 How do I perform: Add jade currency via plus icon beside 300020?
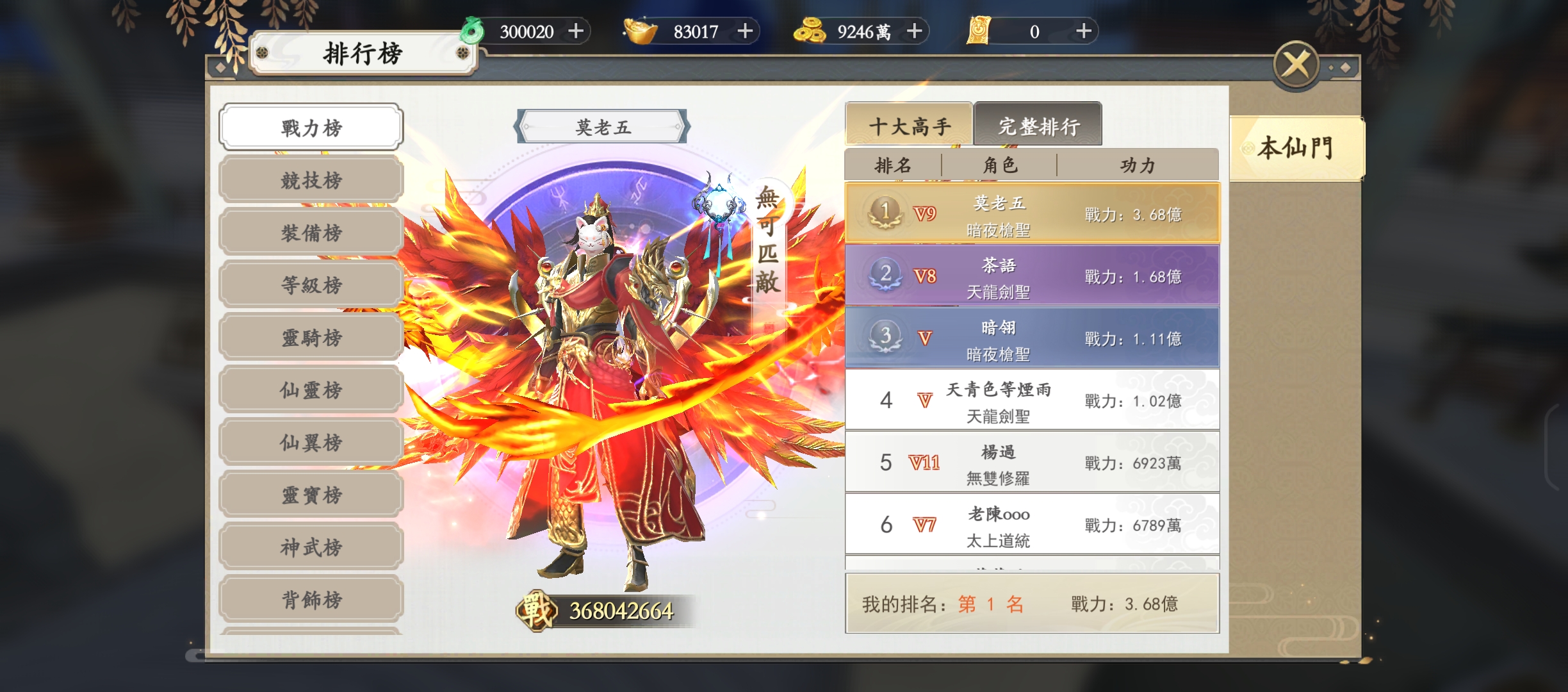576,31
